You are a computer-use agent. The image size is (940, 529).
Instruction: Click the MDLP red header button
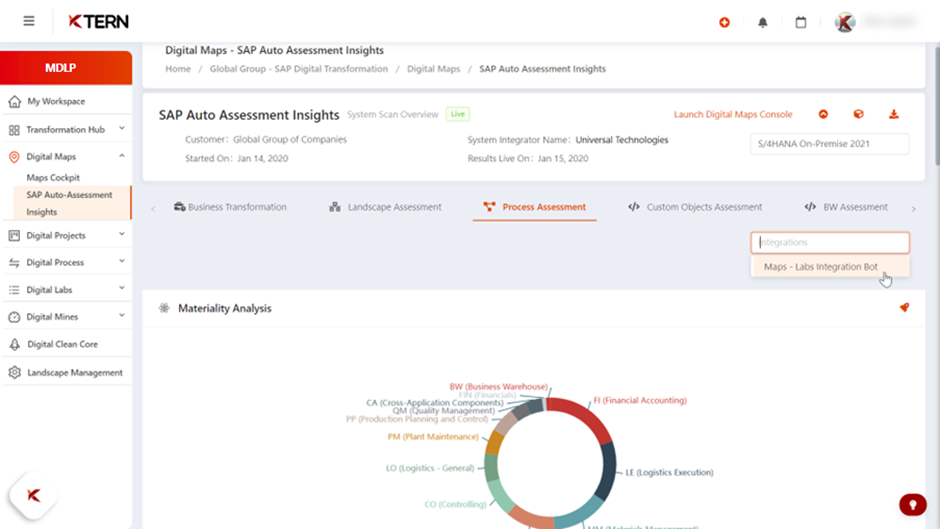[66, 68]
